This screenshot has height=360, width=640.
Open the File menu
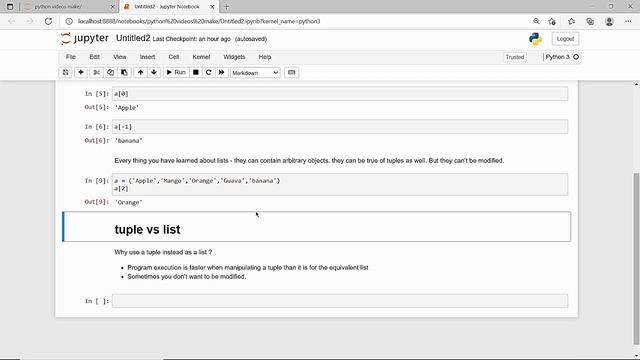pyautogui.click(x=71, y=57)
